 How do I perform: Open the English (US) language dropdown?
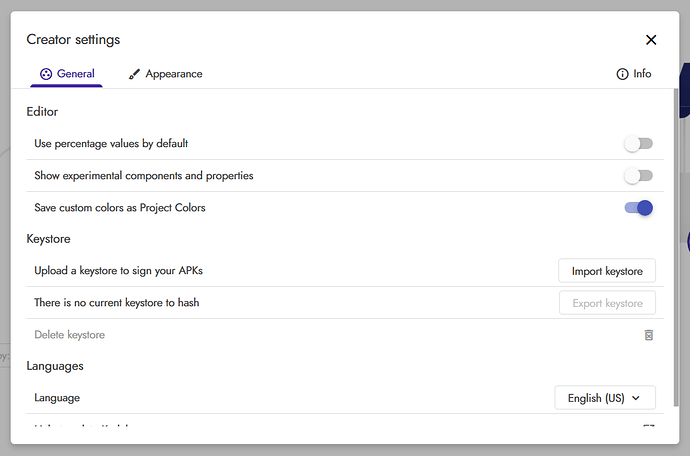pos(605,398)
